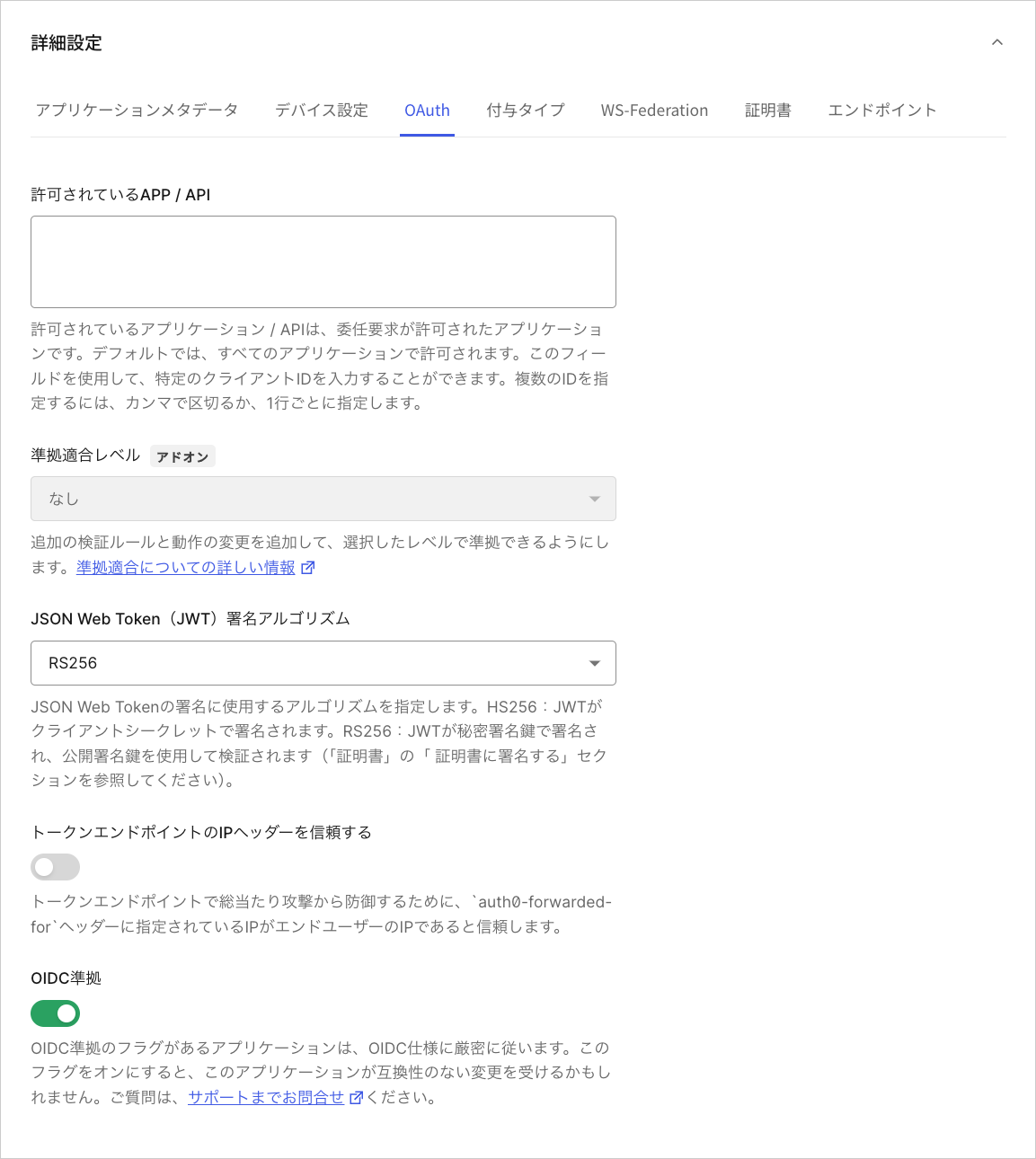This screenshot has height=1159, width=1036.
Task: Click the アドオン badge next to 準拠適合レベル
Action: [182, 456]
